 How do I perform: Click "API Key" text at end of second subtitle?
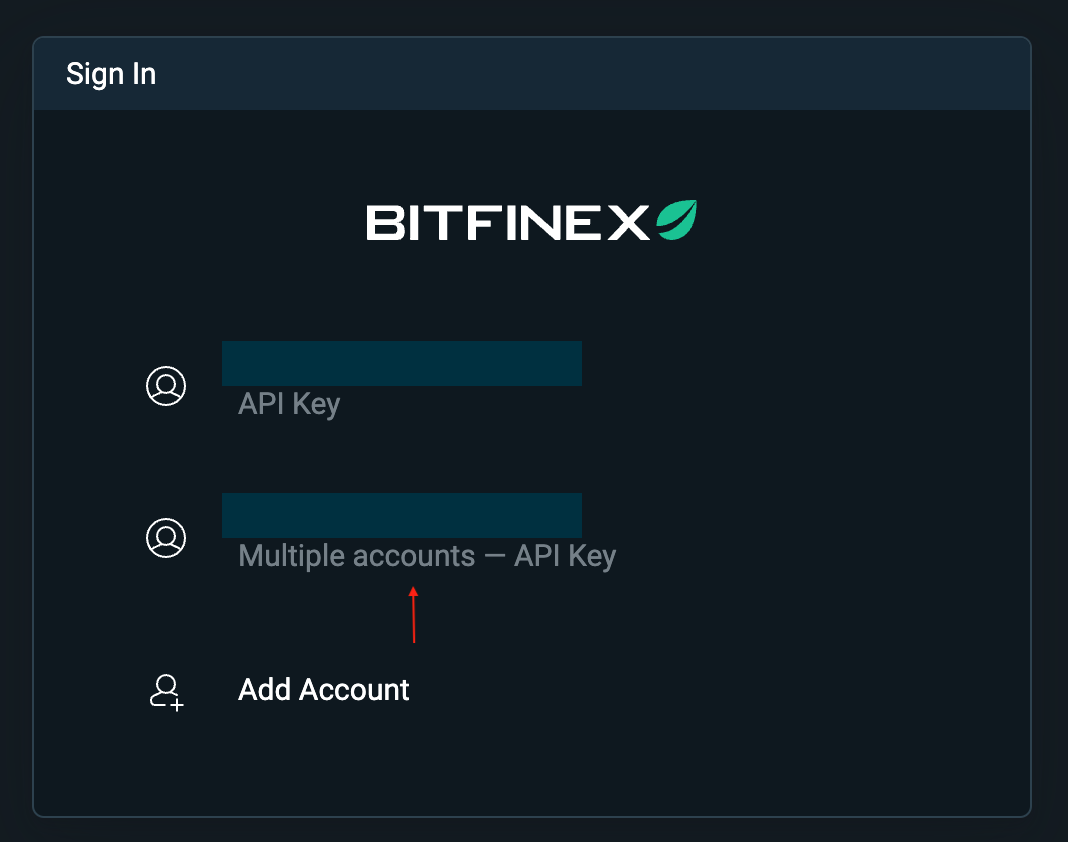tap(565, 557)
